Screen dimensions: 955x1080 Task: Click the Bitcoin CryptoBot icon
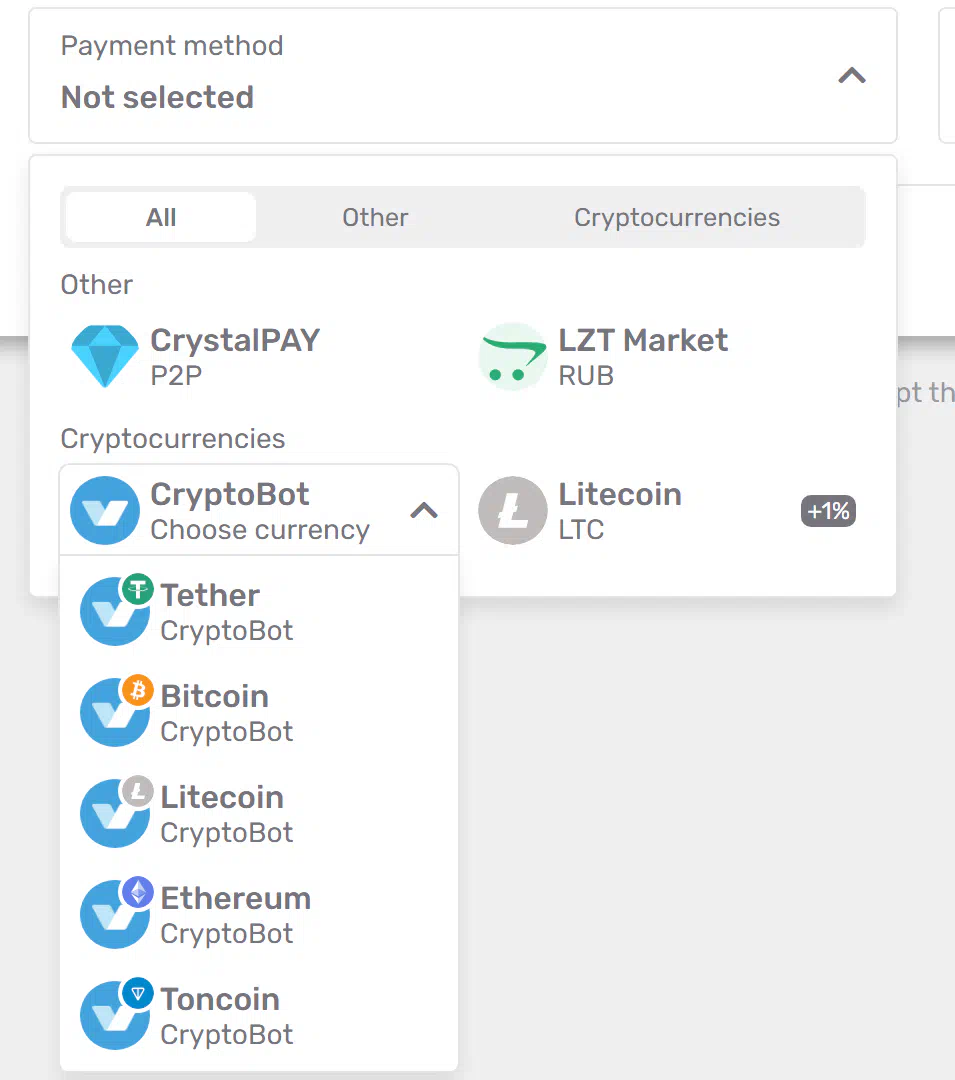coord(116,710)
